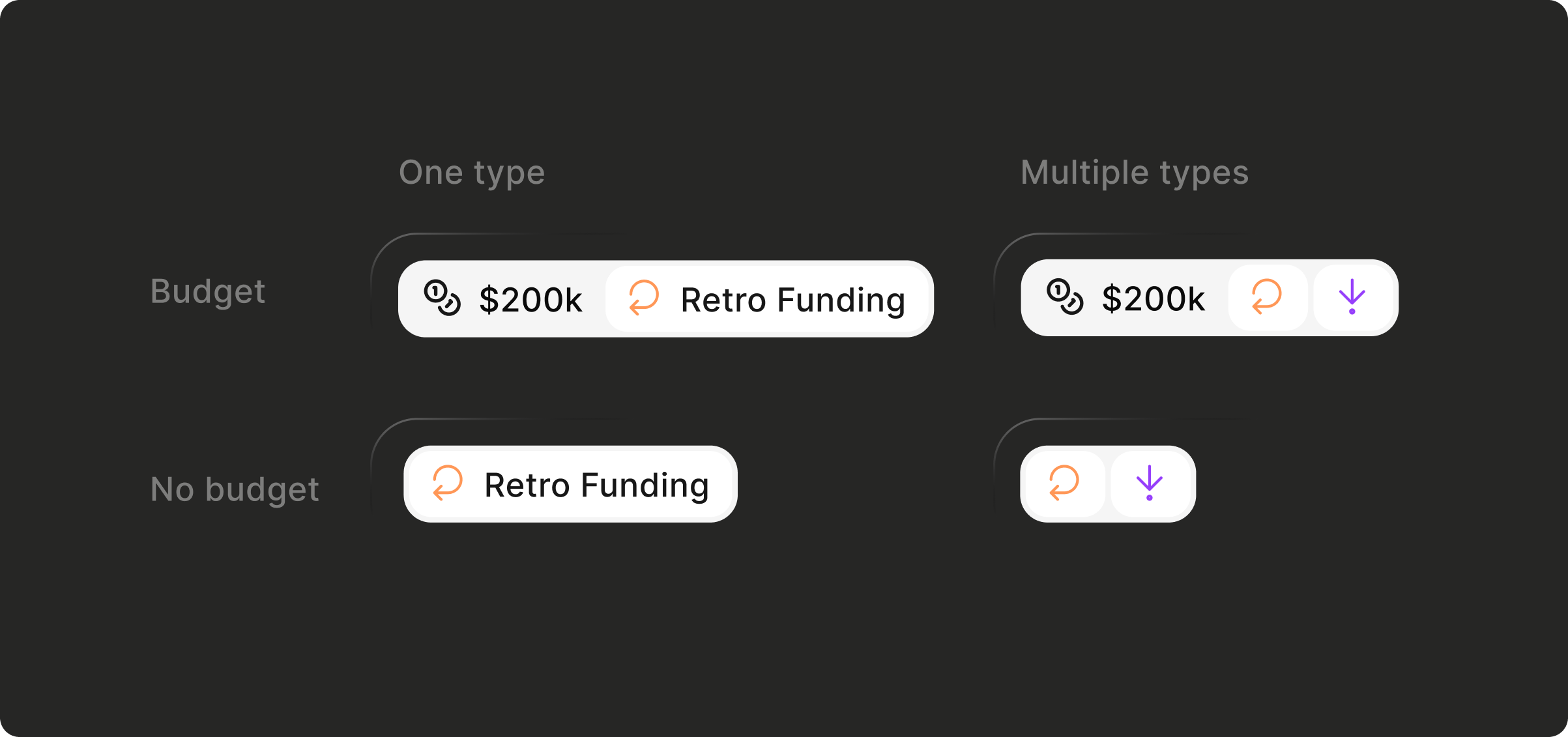Viewport: 1568px width, 737px height.
Task: Click the coins icon under Multiple types
Action: [x=1065, y=296]
